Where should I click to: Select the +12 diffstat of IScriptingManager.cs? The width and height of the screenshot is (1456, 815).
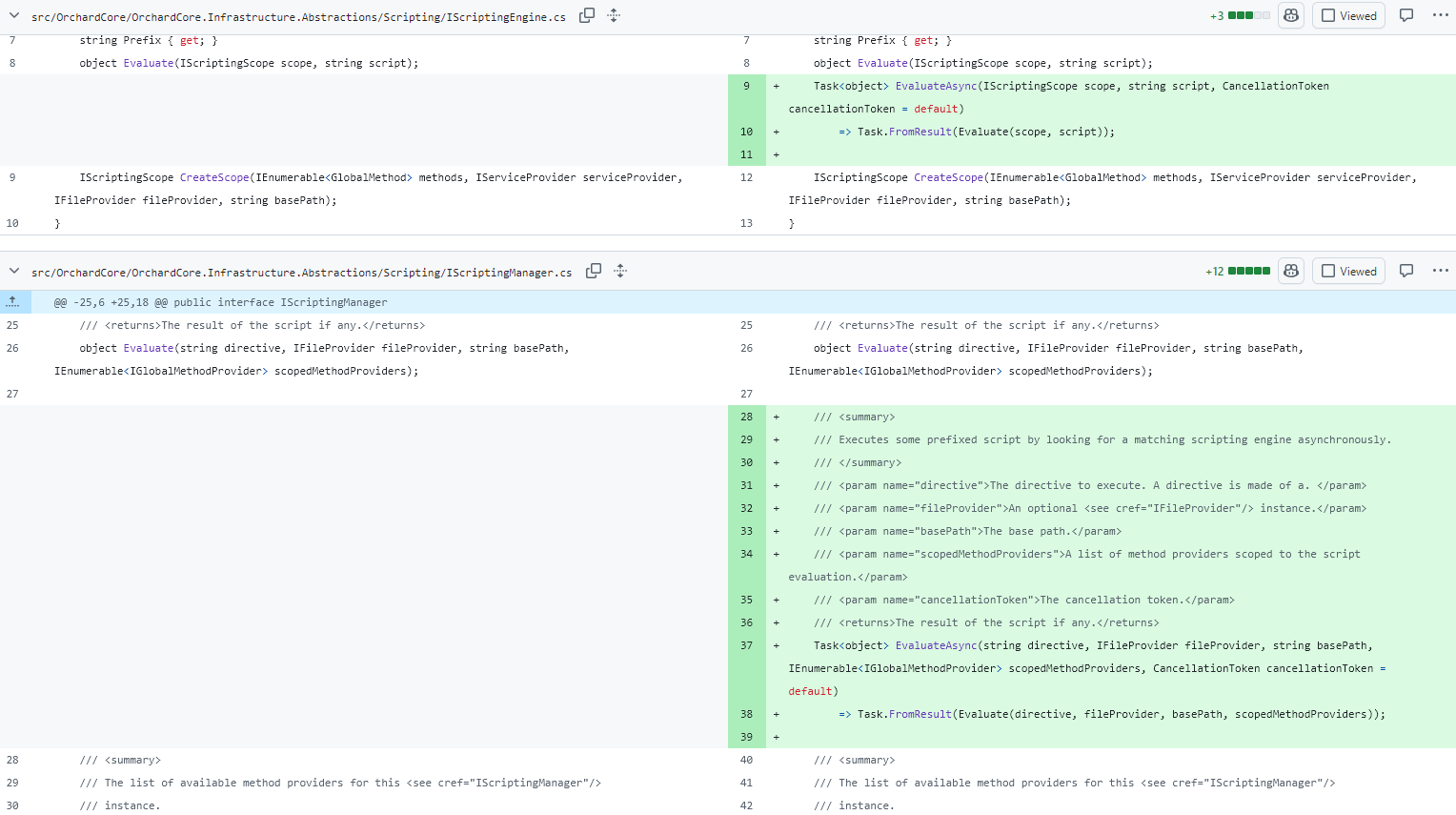point(1238,272)
